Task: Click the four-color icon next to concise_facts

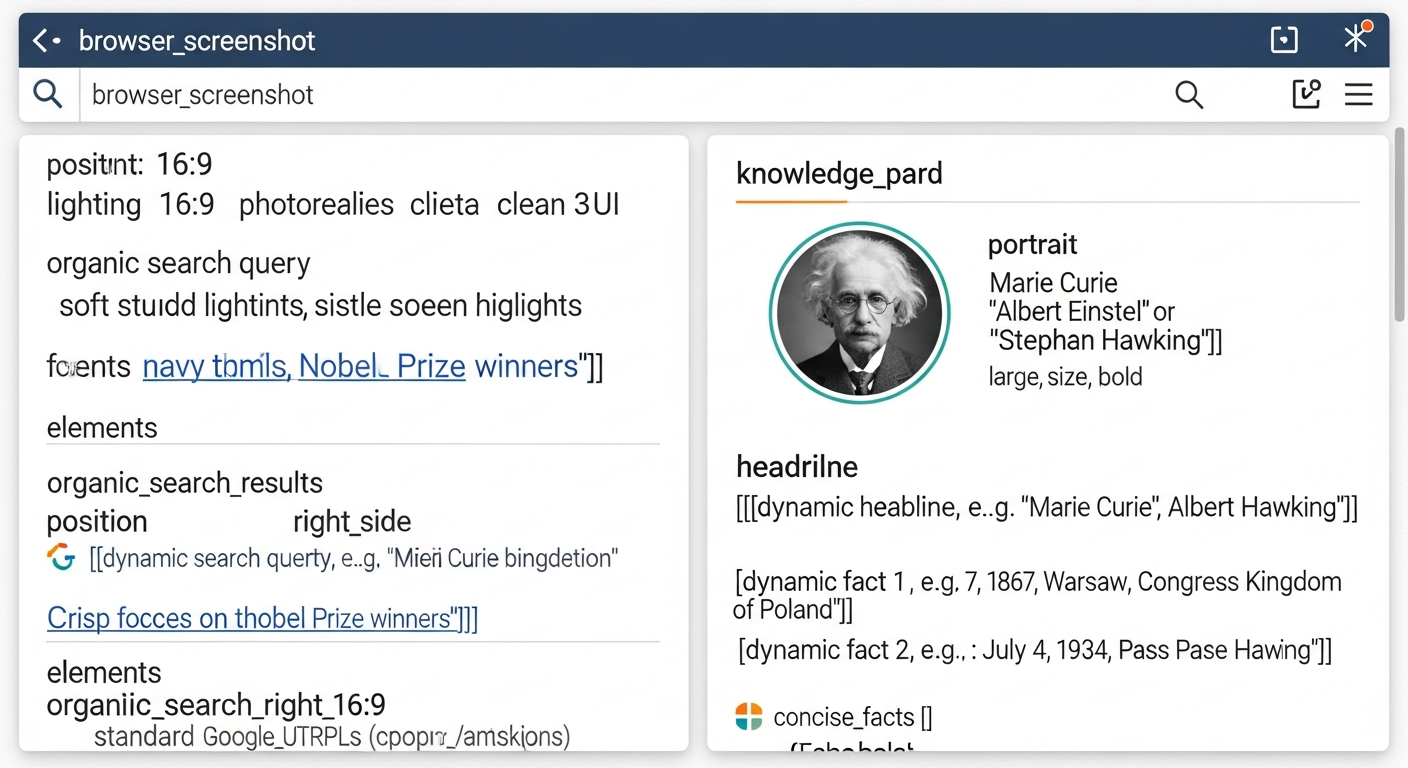Action: (x=749, y=717)
